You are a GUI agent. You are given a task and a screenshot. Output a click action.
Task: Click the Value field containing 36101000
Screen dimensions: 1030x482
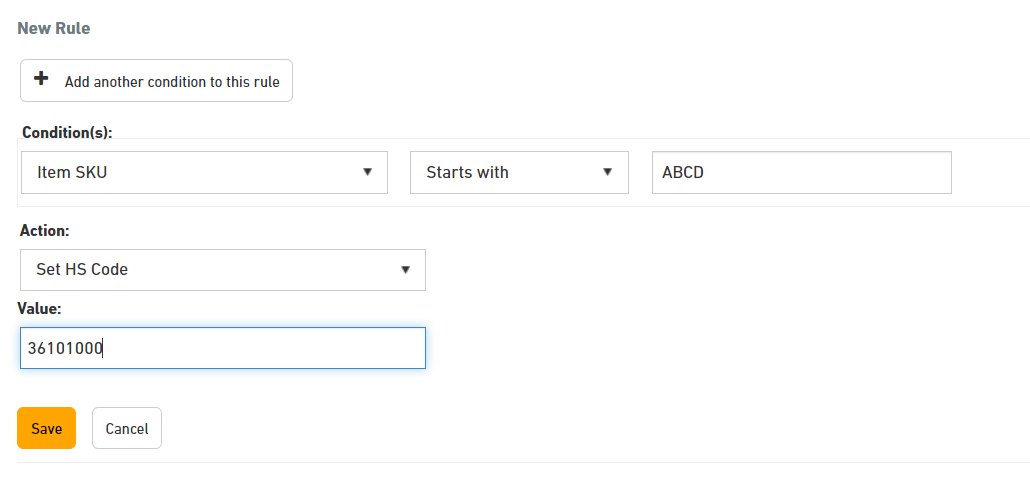tap(223, 348)
